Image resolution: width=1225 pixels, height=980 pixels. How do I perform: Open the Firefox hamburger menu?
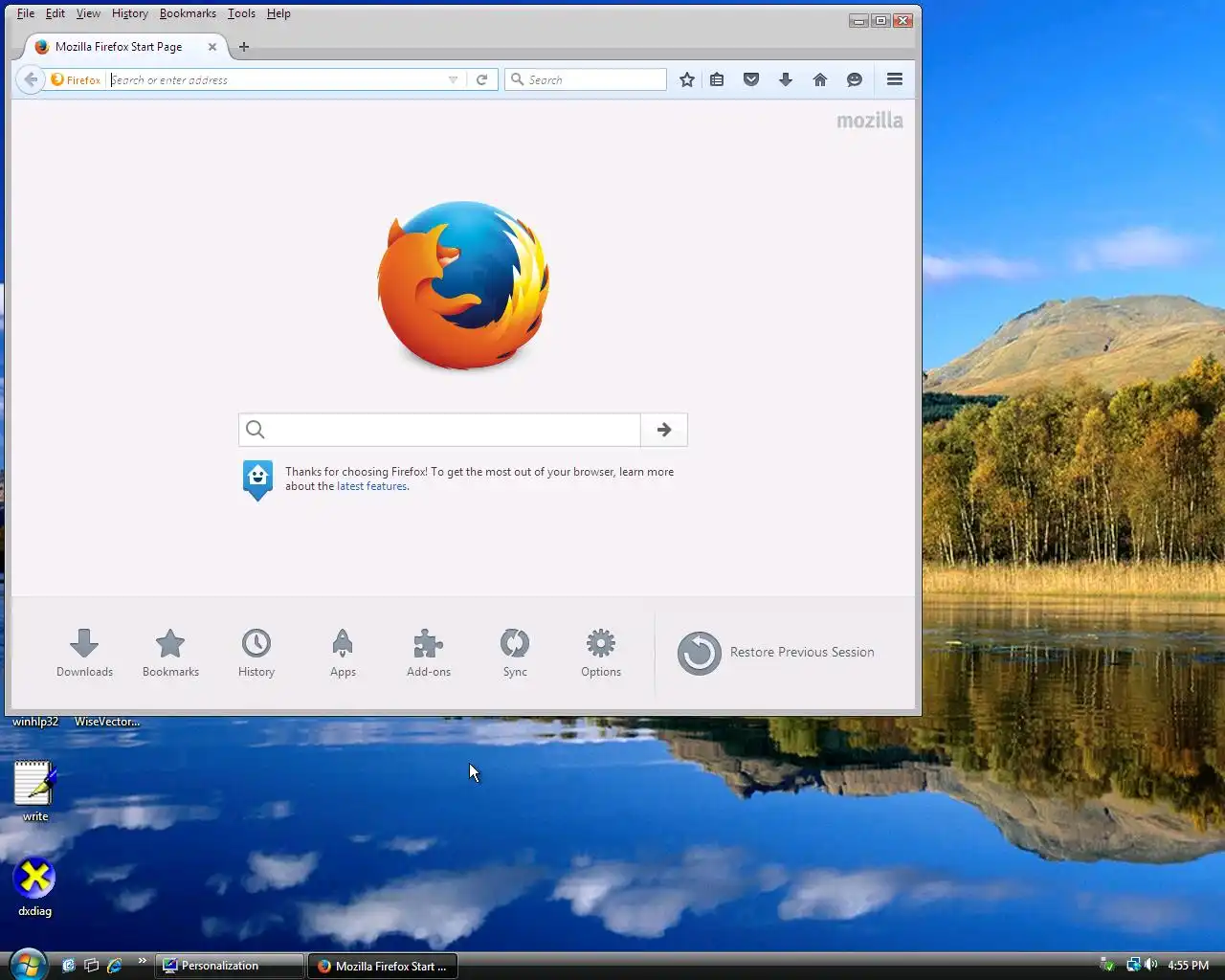click(895, 79)
